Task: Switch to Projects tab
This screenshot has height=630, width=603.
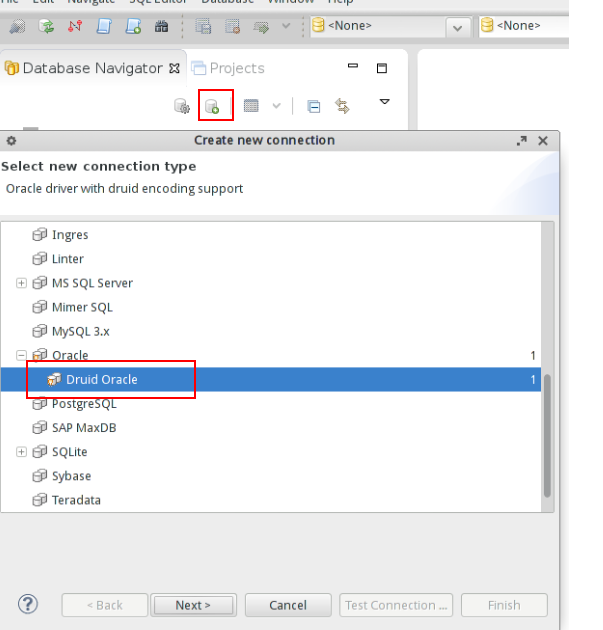Action: pyautogui.click(x=228, y=68)
